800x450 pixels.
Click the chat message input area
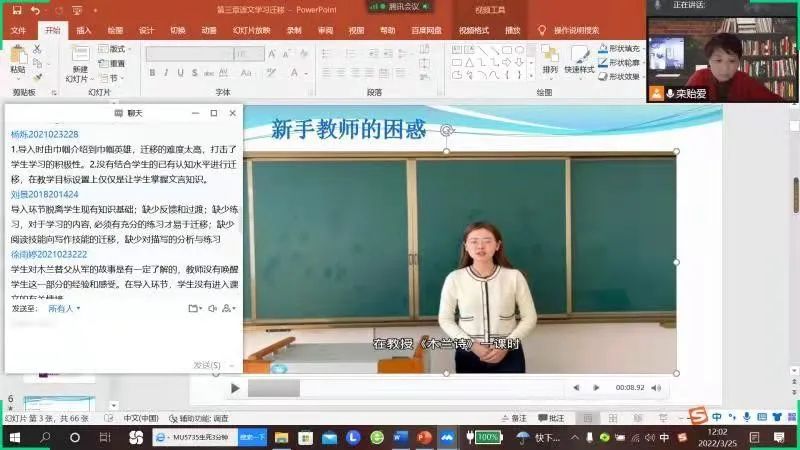[x=120, y=338]
